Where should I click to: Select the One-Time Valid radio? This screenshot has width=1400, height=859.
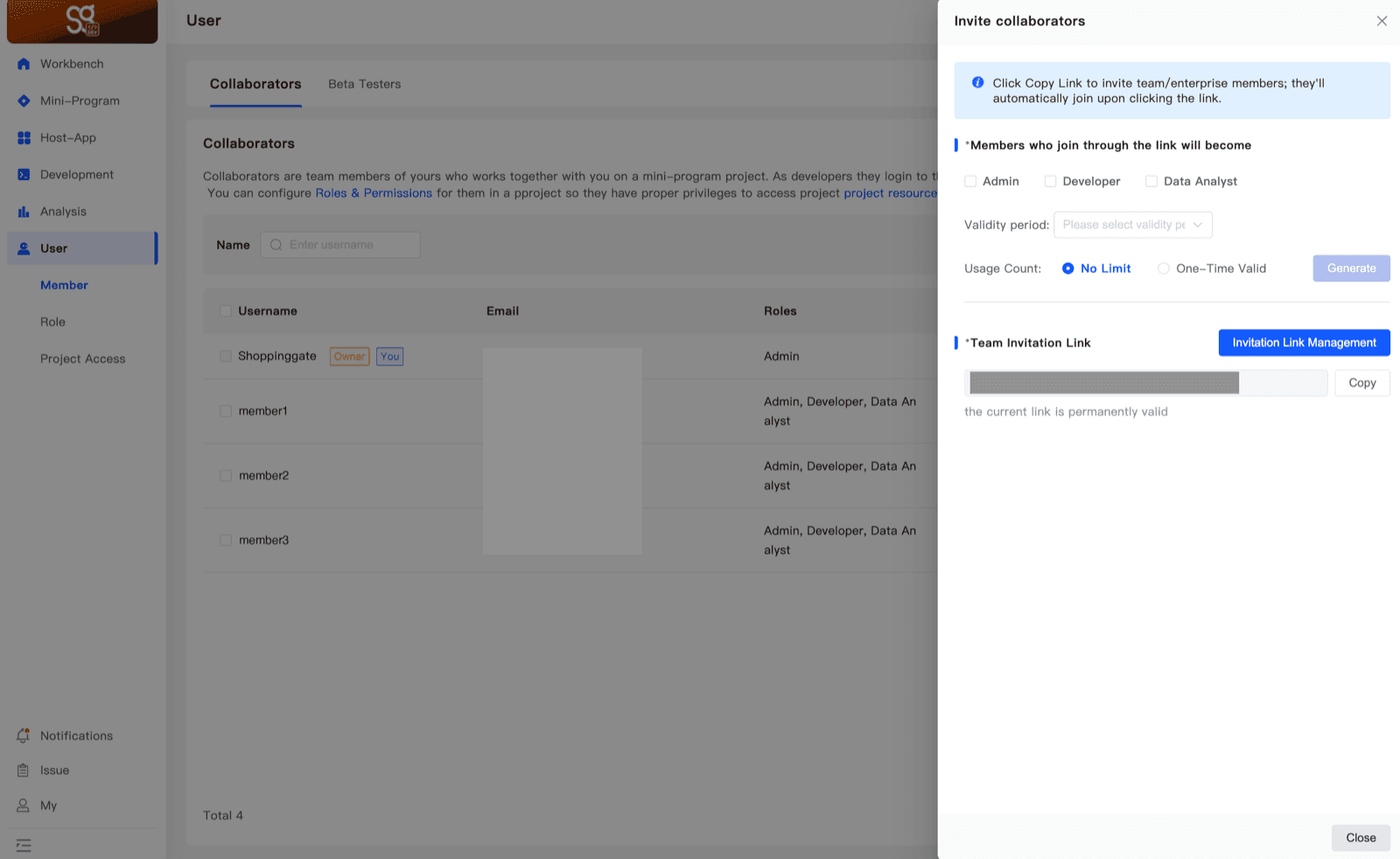pyautogui.click(x=1164, y=269)
